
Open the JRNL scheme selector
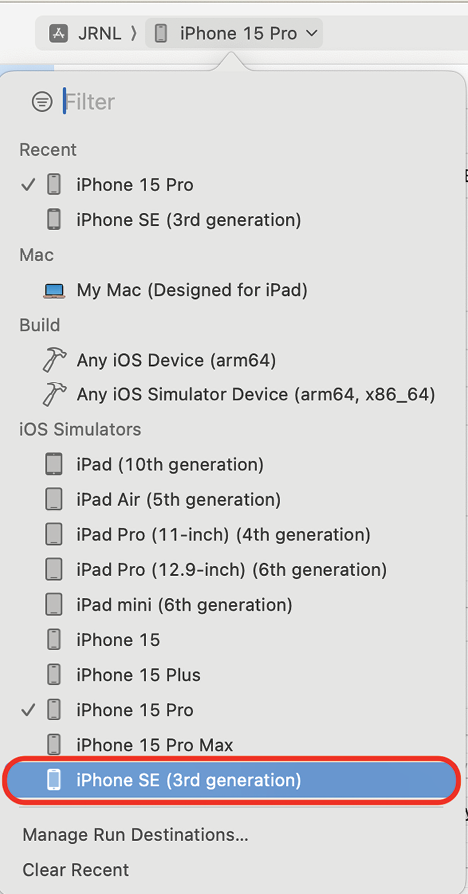tap(85, 34)
